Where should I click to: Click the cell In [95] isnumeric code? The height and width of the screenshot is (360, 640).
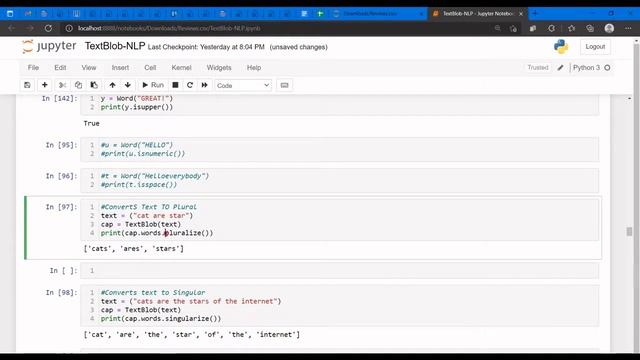pos(340,149)
